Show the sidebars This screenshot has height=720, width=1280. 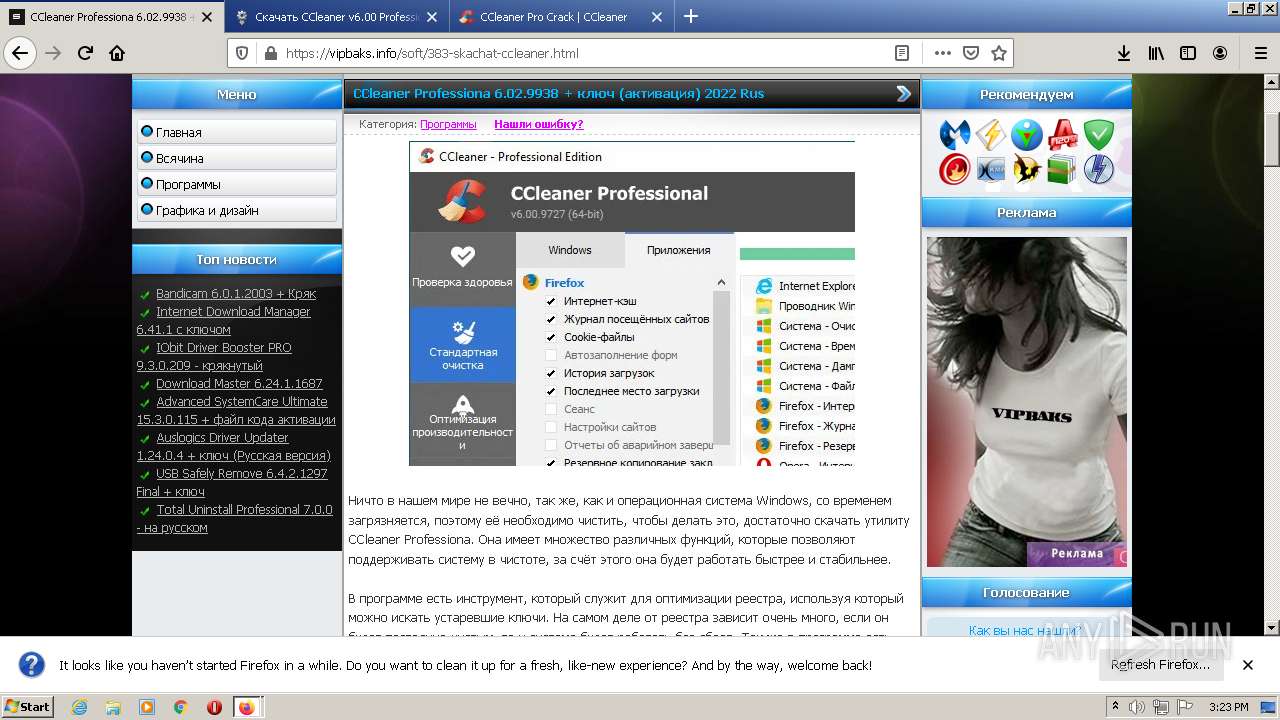click(x=1188, y=53)
